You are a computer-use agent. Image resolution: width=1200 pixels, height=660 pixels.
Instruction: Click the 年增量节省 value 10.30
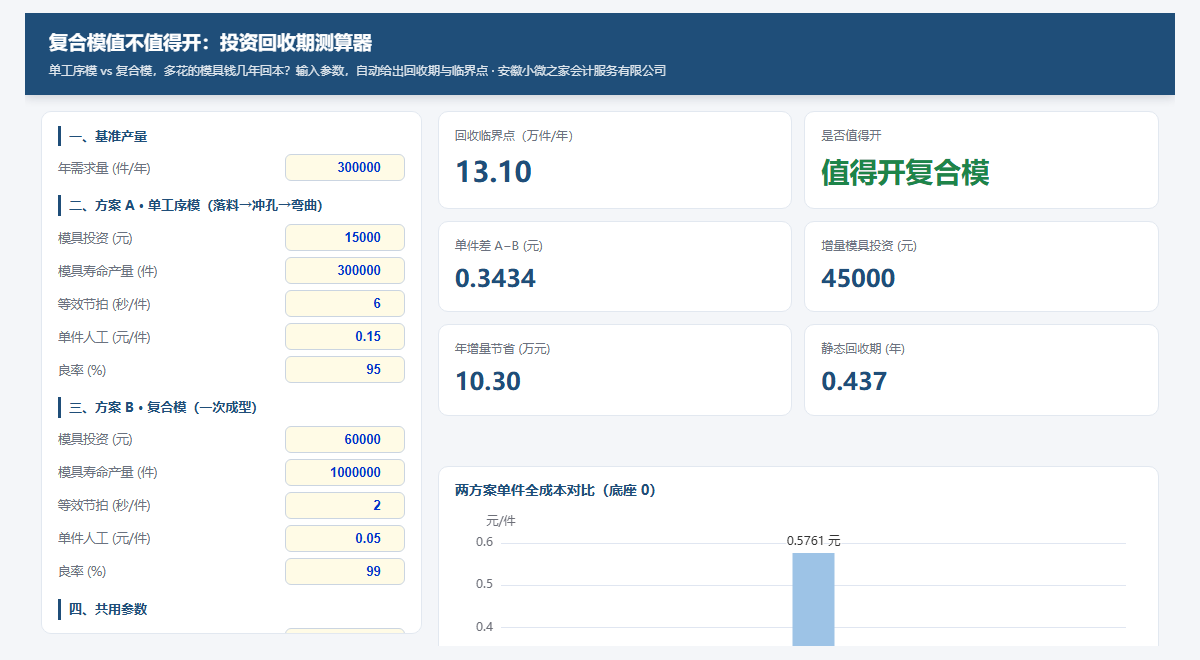tap(488, 381)
